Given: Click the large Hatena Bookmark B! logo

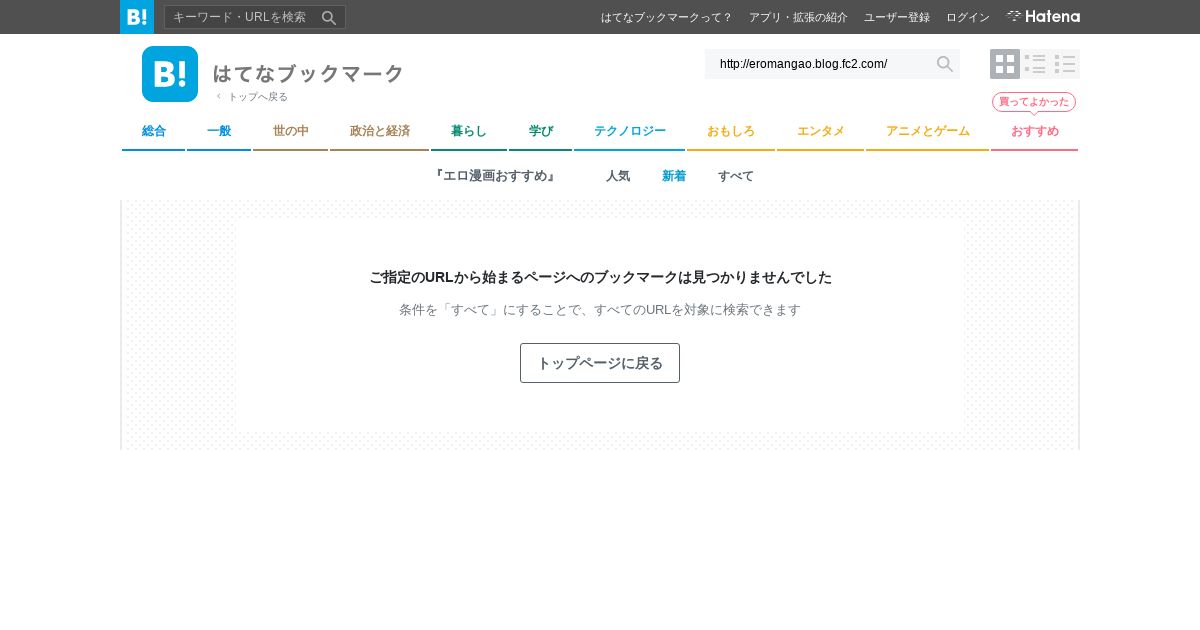Looking at the screenshot, I should [170, 74].
